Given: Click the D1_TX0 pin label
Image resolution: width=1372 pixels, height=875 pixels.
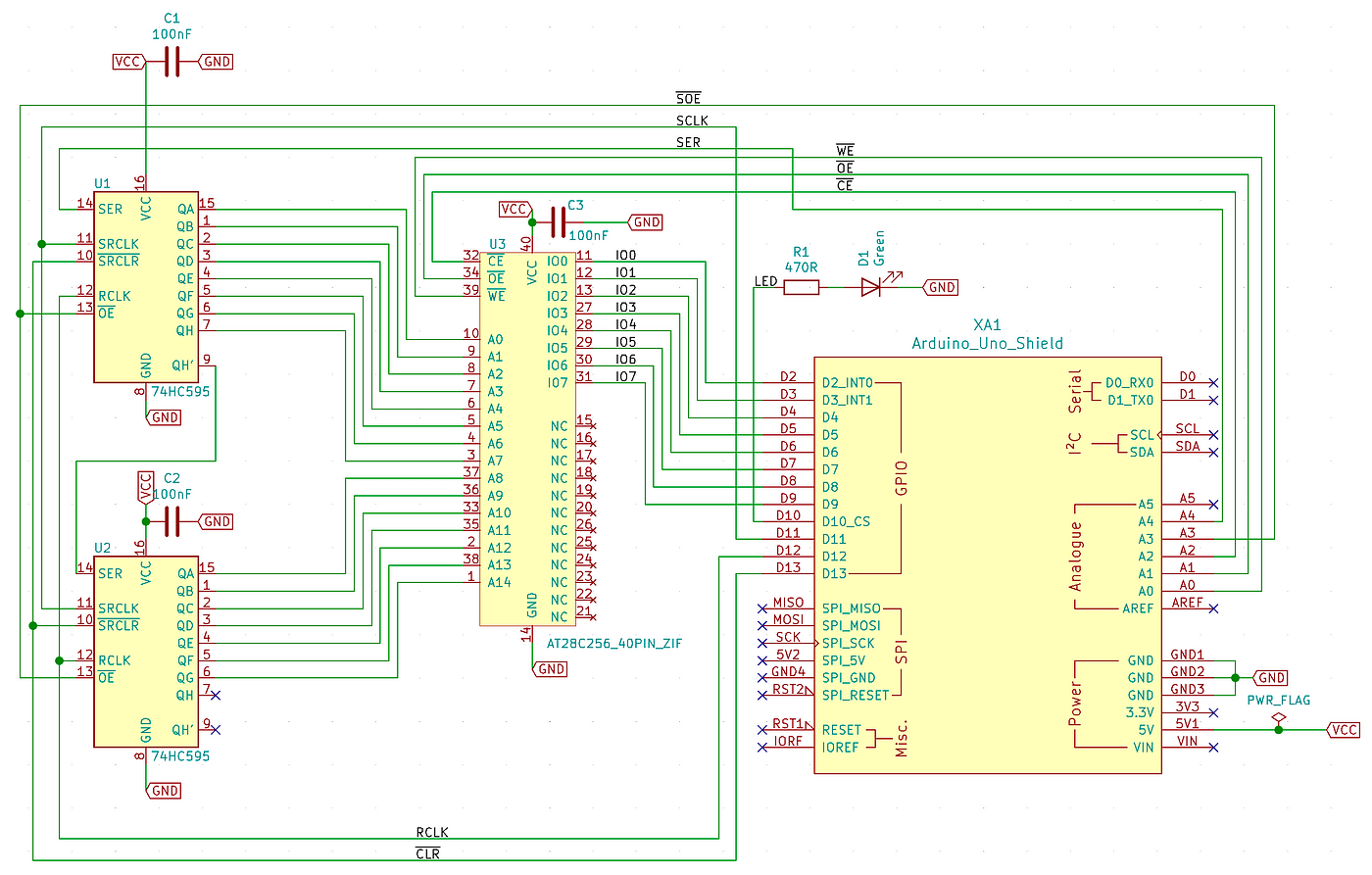Looking at the screenshot, I should 1131,400.
